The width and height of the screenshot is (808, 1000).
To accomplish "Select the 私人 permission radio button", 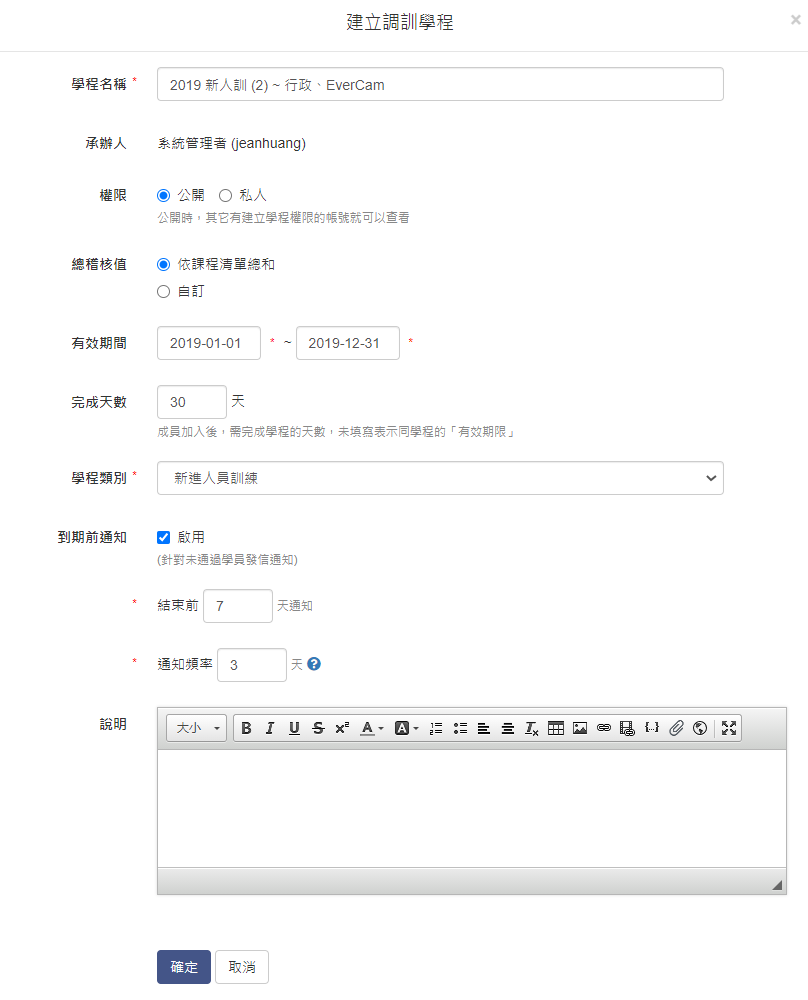I will 225,196.
